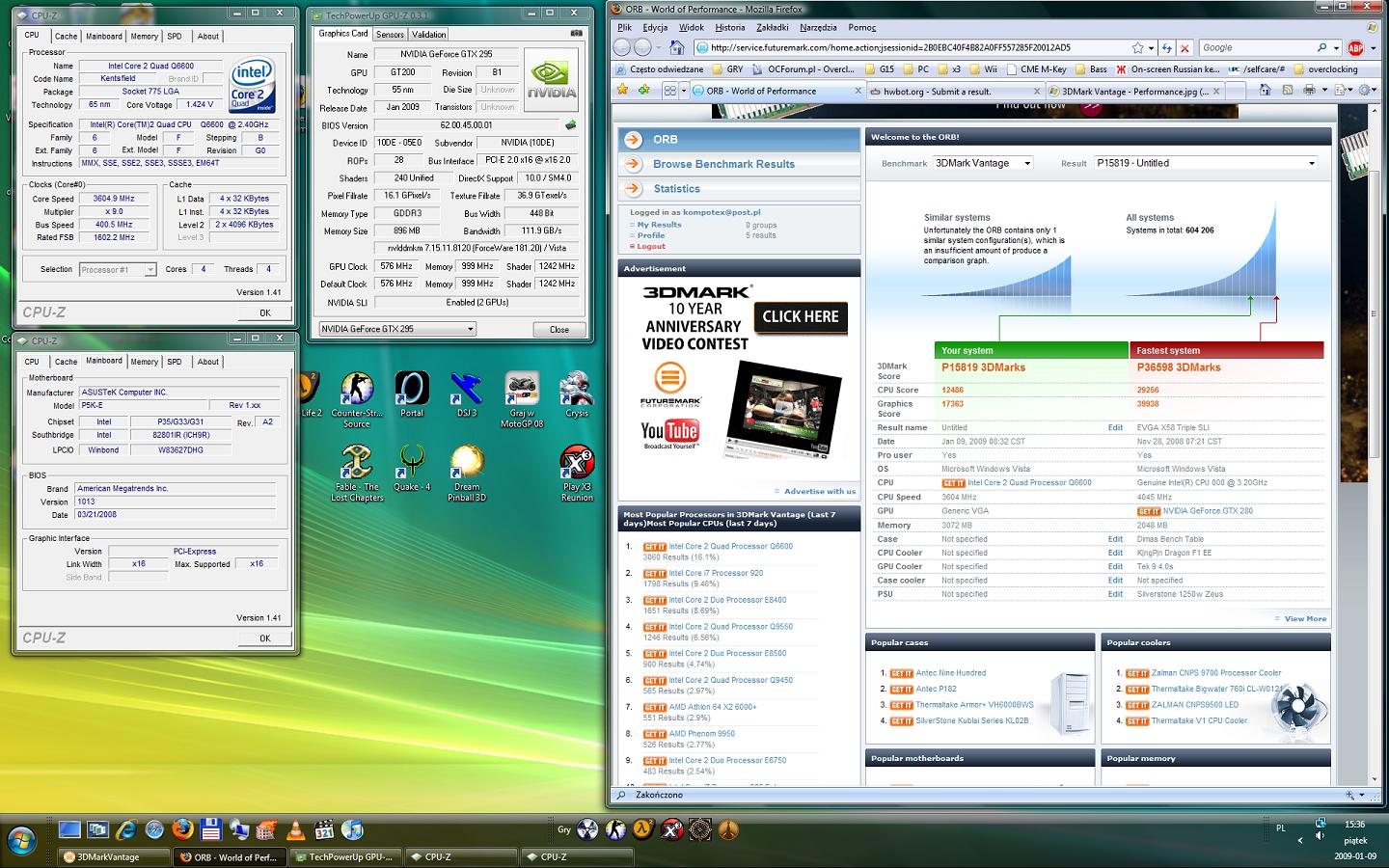Click the Dream Pinball 3D desktop icon
1389x868 pixels.
point(467,474)
